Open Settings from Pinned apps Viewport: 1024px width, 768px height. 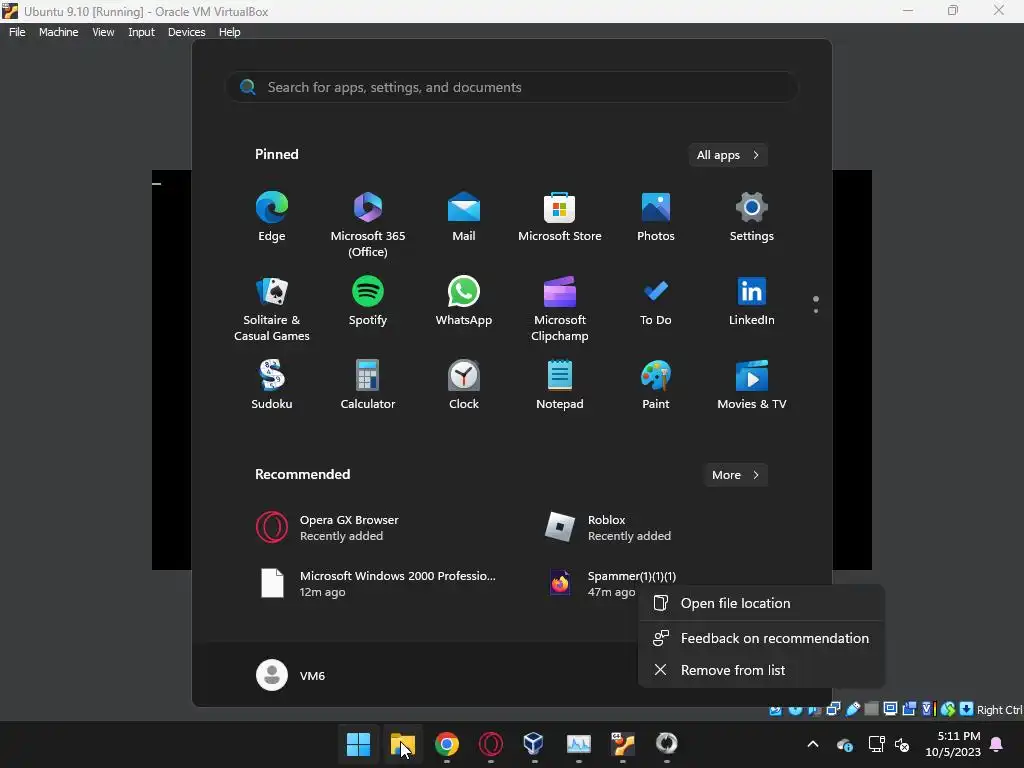point(752,217)
